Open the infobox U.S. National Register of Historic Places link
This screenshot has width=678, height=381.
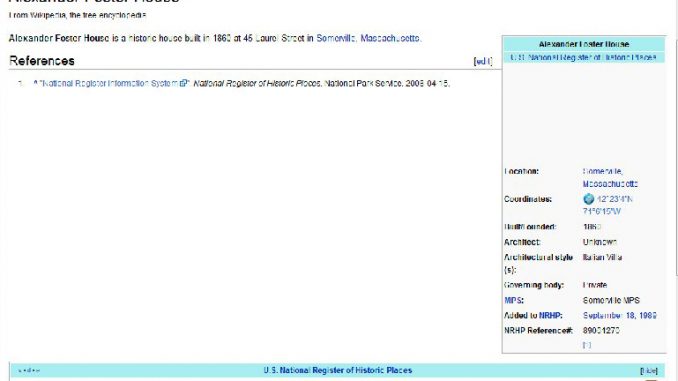pyautogui.click(x=583, y=57)
